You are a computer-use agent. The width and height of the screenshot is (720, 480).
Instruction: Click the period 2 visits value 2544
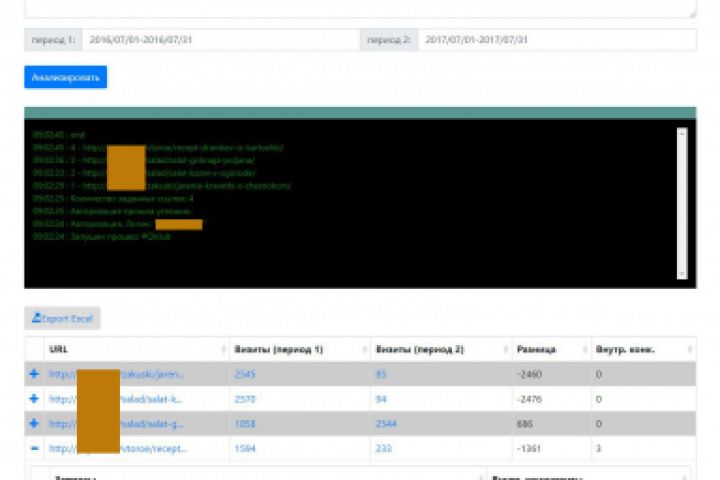[386, 424]
